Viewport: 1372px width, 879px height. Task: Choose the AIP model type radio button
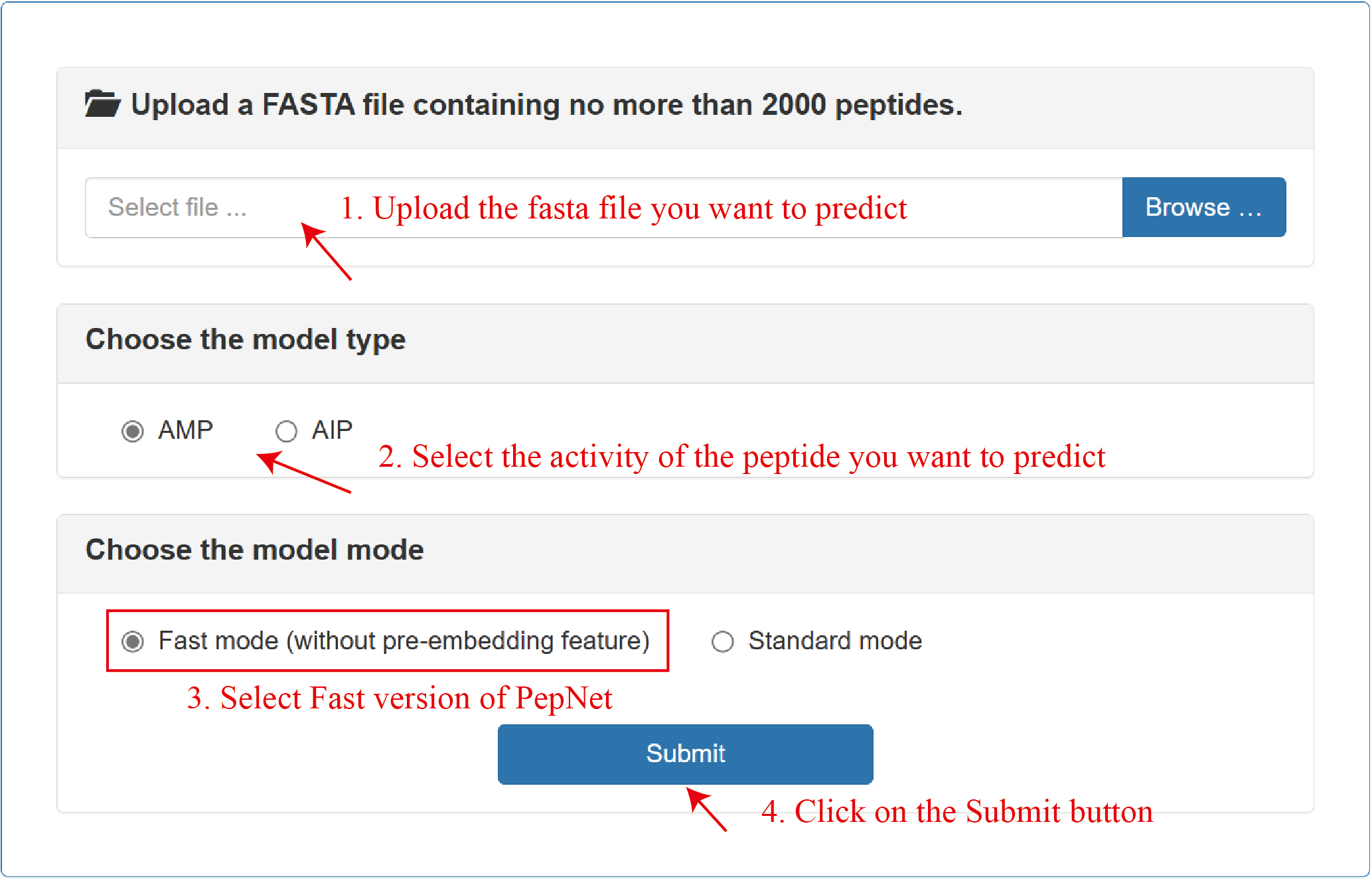coord(286,432)
